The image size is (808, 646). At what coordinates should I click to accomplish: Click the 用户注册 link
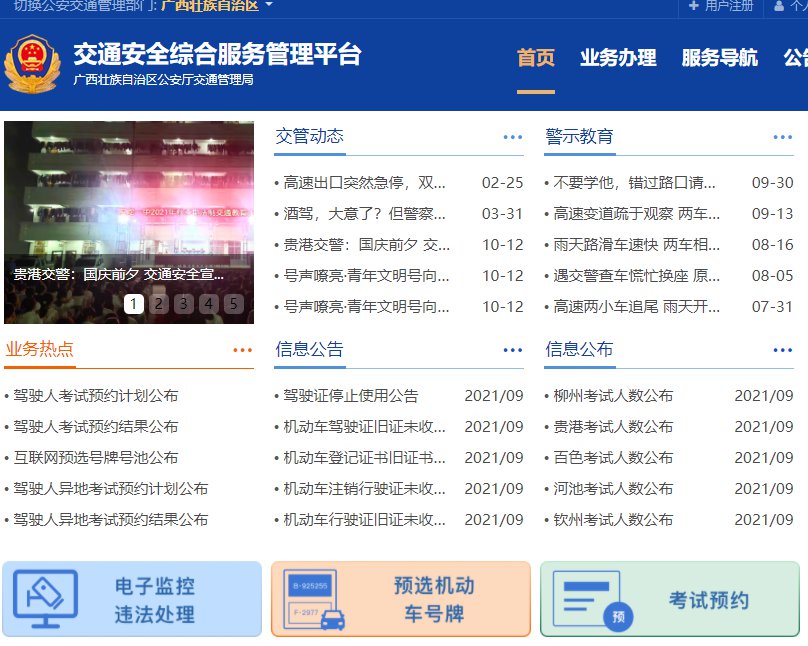(729, 6)
